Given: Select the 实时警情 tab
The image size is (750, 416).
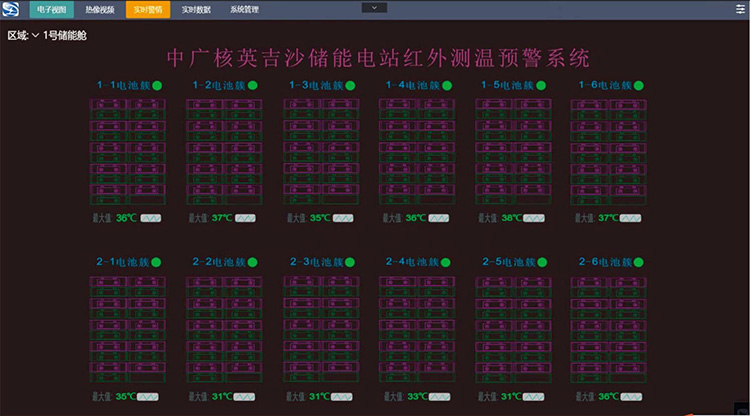Looking at the screenshot, I should click(x=148, y=10).
